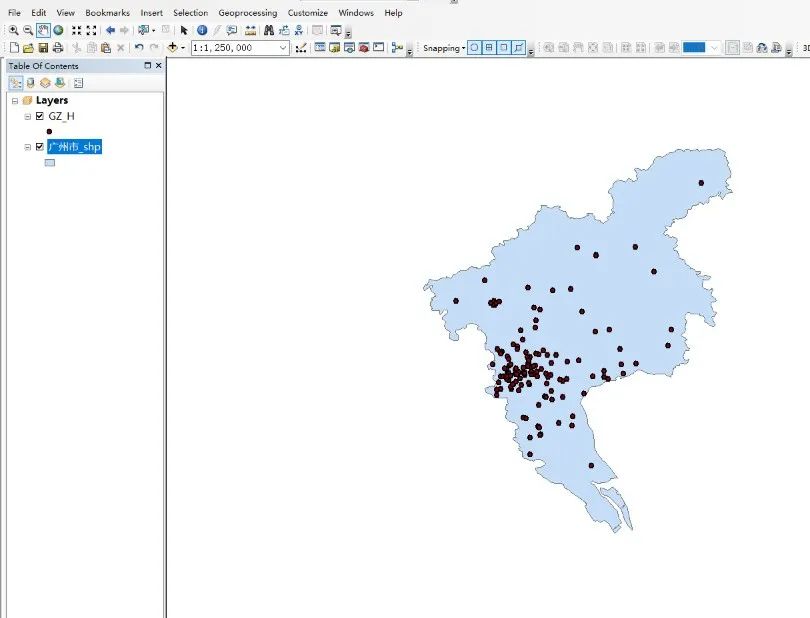Collapse the Layers group in Table Of Contents
This screenshot has width=810, height=618.
(15, 100)
